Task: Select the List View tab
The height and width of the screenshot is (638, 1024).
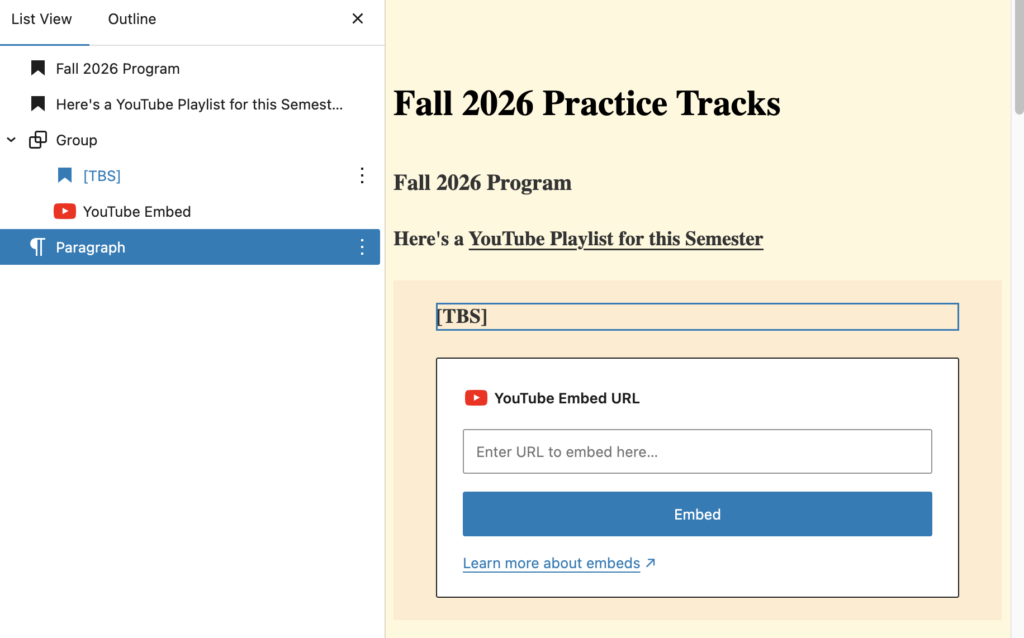Action: click(x=42, y=19)
